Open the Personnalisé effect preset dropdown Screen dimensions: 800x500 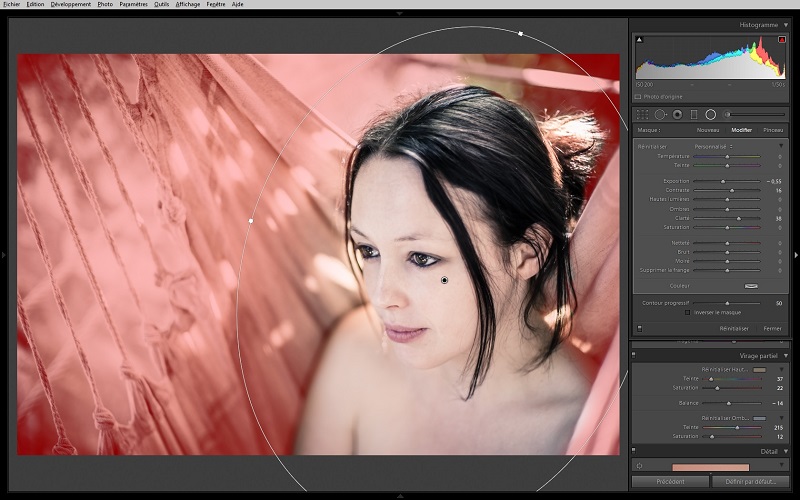tap(713, 147)
